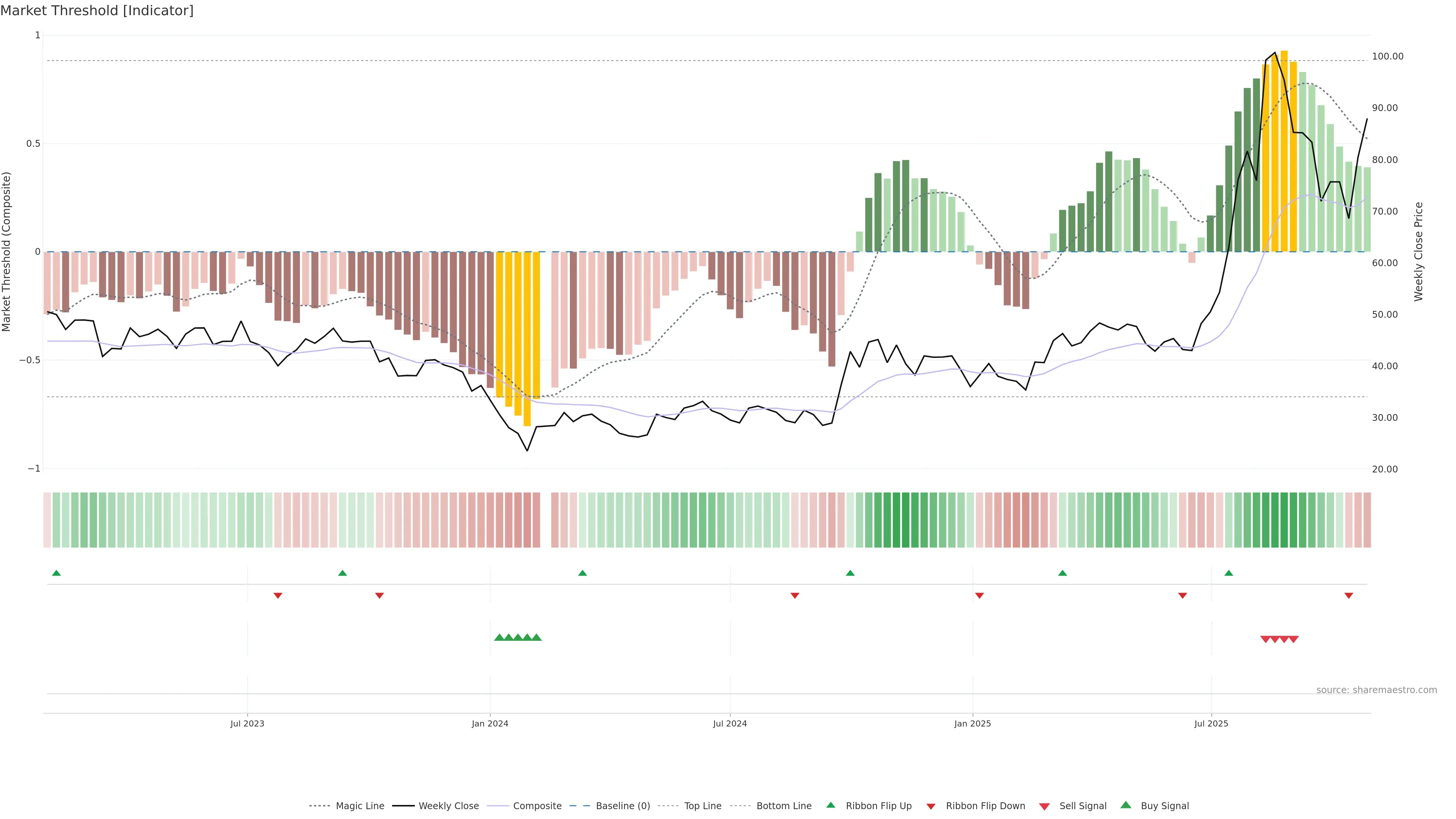Click leftmost red sell signal triangle
1456x819 pixels.
point(1266,639)
